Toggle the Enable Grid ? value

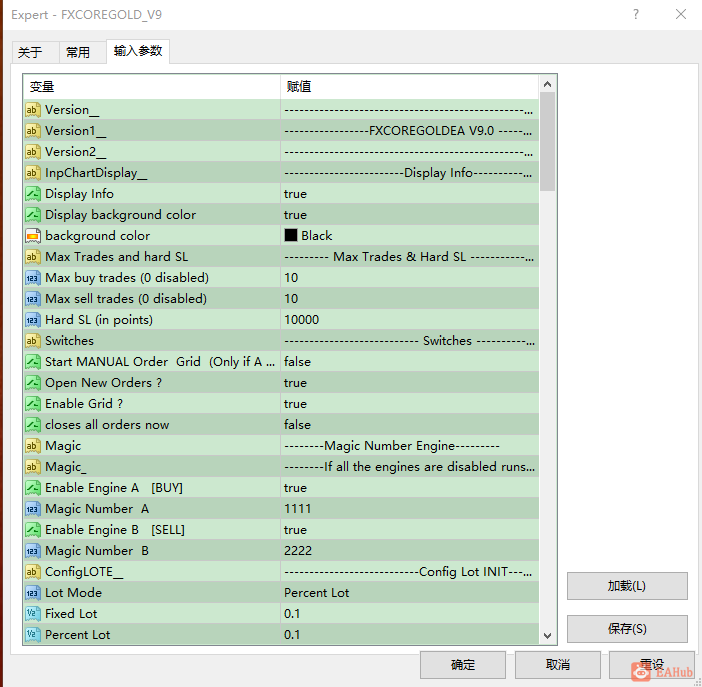410,404
